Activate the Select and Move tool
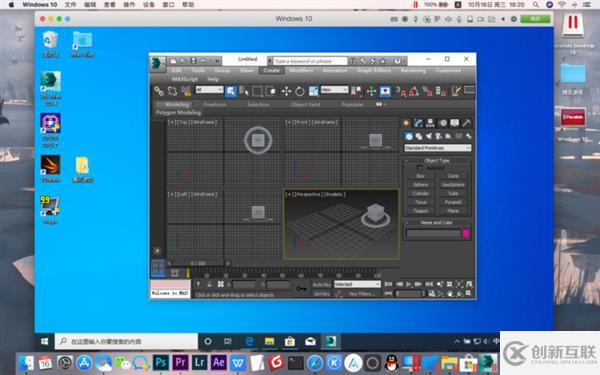 tap(286, 91)
